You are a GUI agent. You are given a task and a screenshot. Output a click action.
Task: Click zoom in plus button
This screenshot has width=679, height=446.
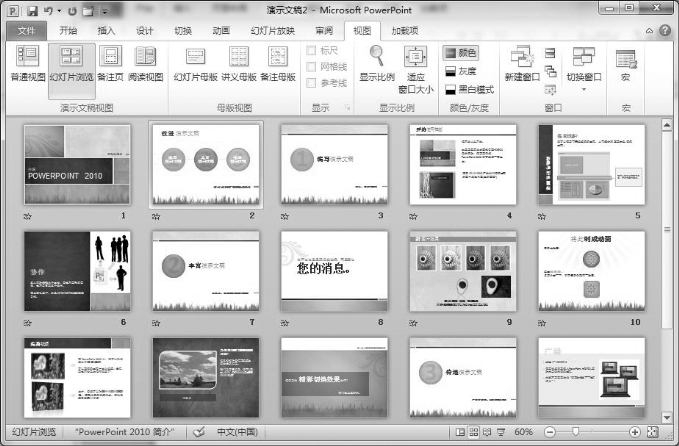click(x=634, y=432)
